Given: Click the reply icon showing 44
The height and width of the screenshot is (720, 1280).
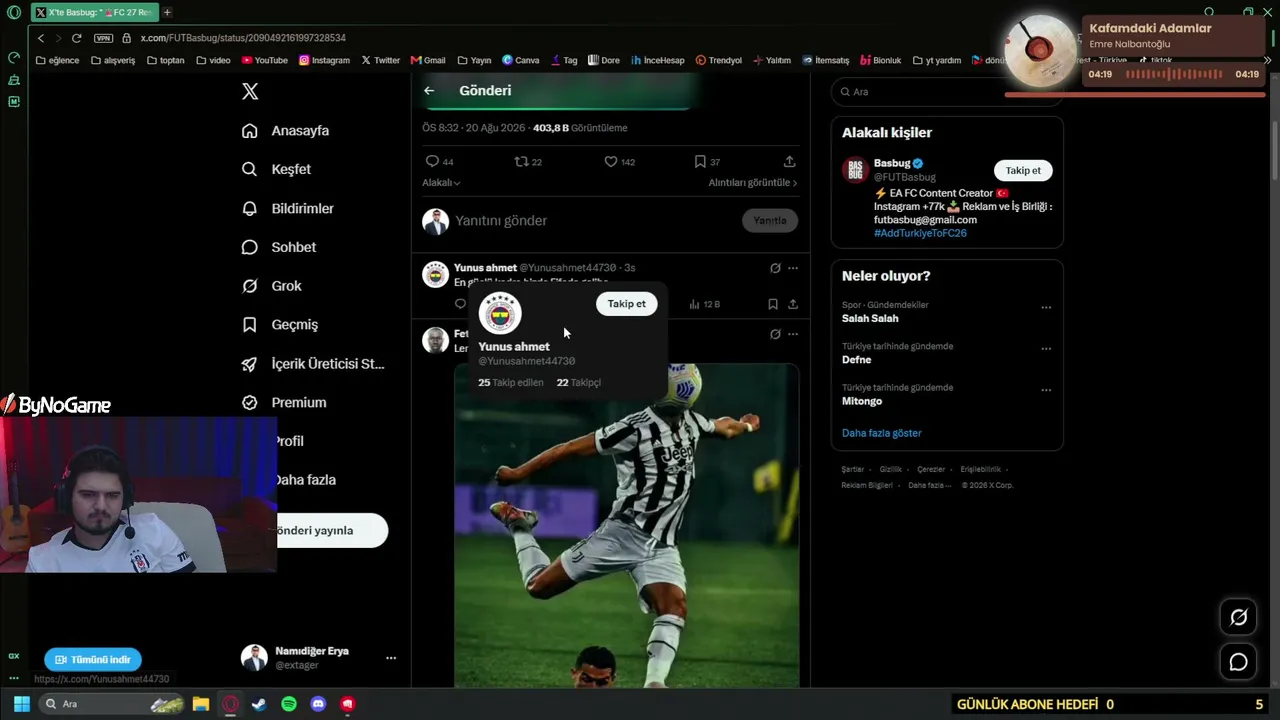Looking at the screenshot, I should pos(440,162).
